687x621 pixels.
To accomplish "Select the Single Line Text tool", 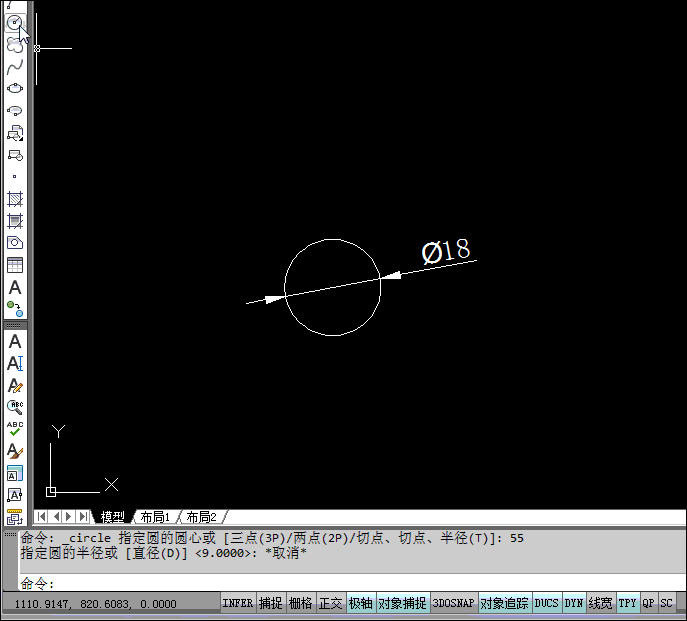I will [15, 363].
